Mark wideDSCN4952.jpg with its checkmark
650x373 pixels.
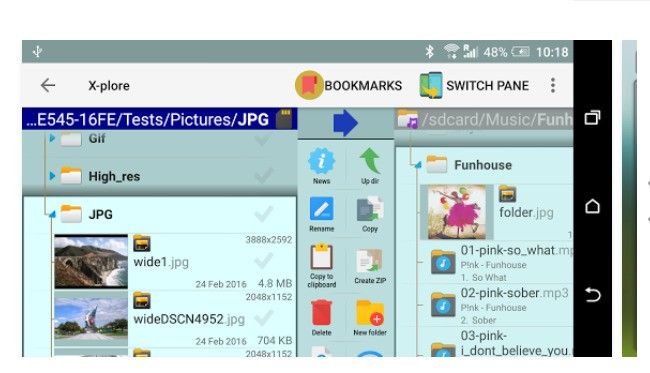tap(263, 318)
